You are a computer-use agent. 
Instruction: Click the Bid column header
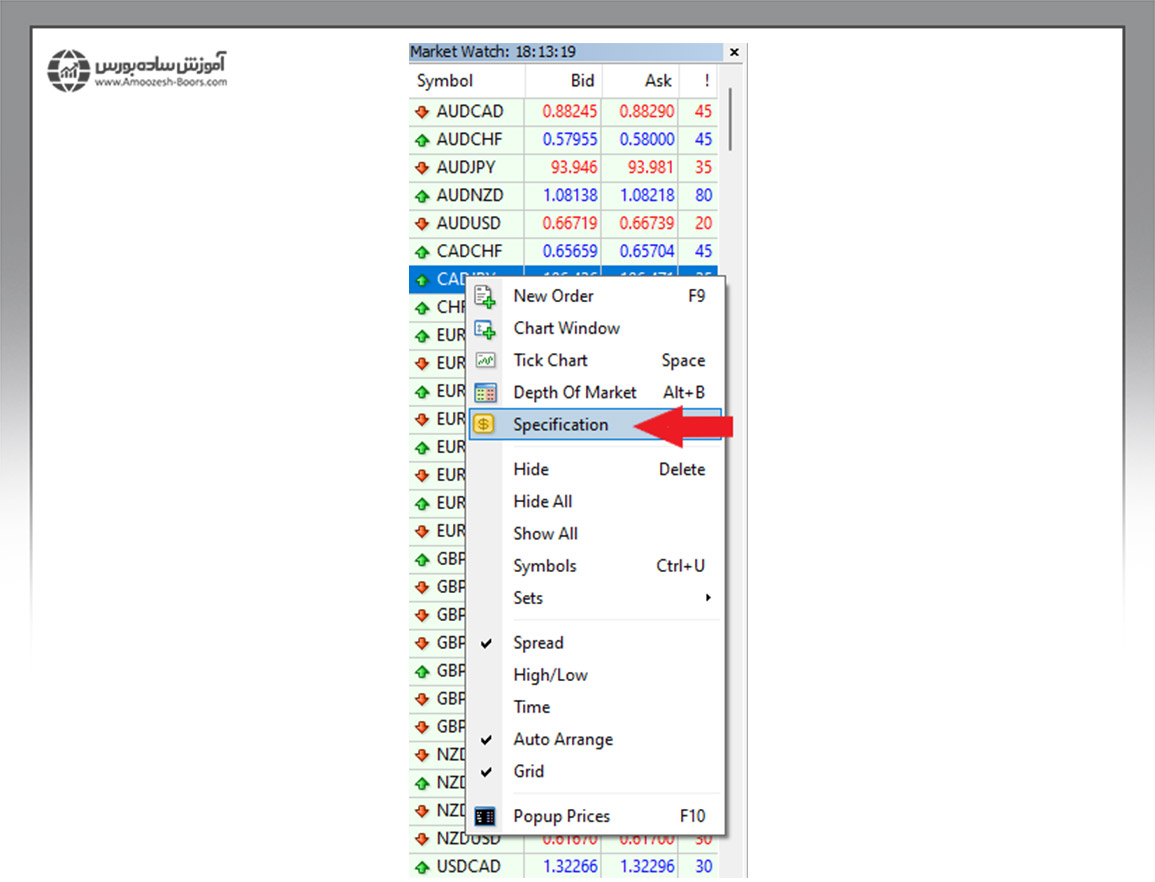[x=582, y=81]
